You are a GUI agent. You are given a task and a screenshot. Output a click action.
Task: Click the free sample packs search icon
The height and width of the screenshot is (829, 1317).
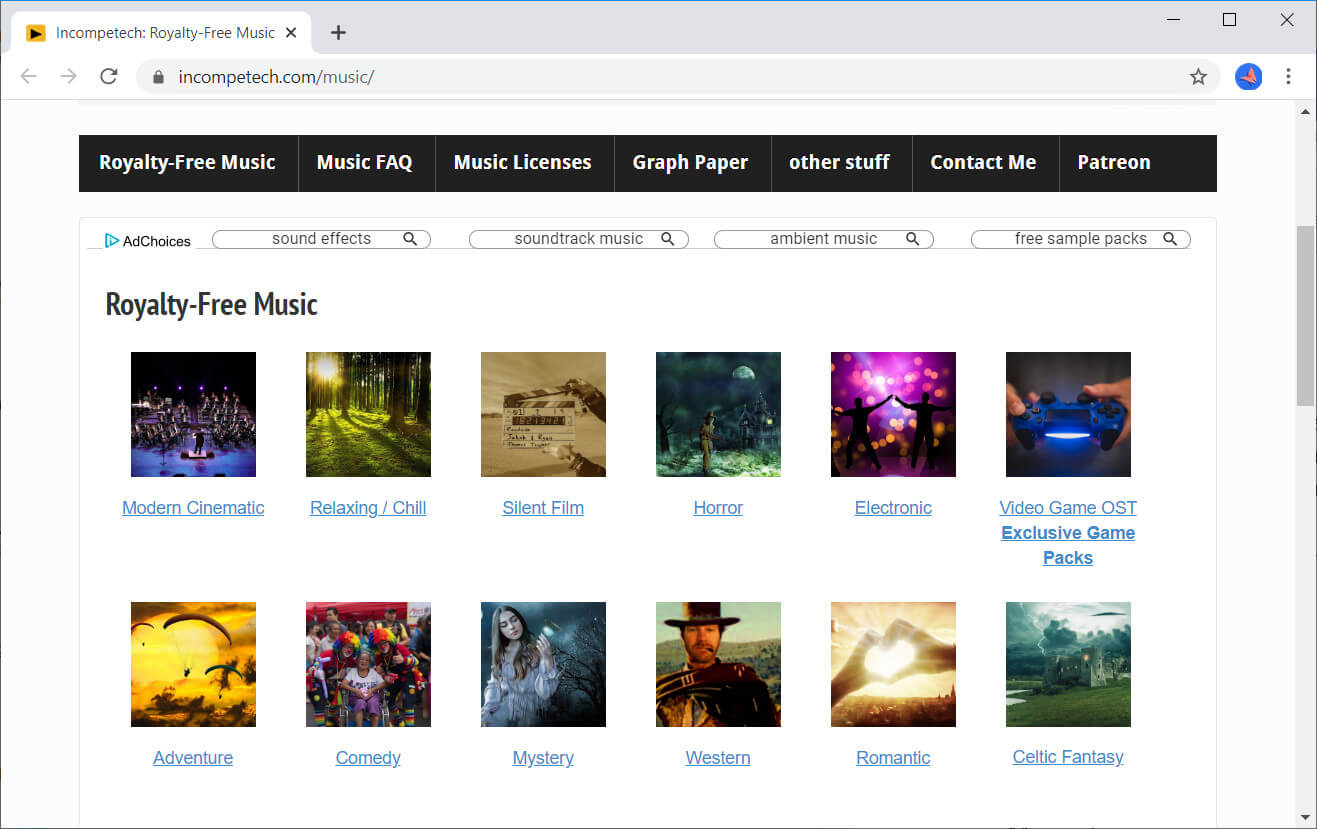(x=1170, y=238)
